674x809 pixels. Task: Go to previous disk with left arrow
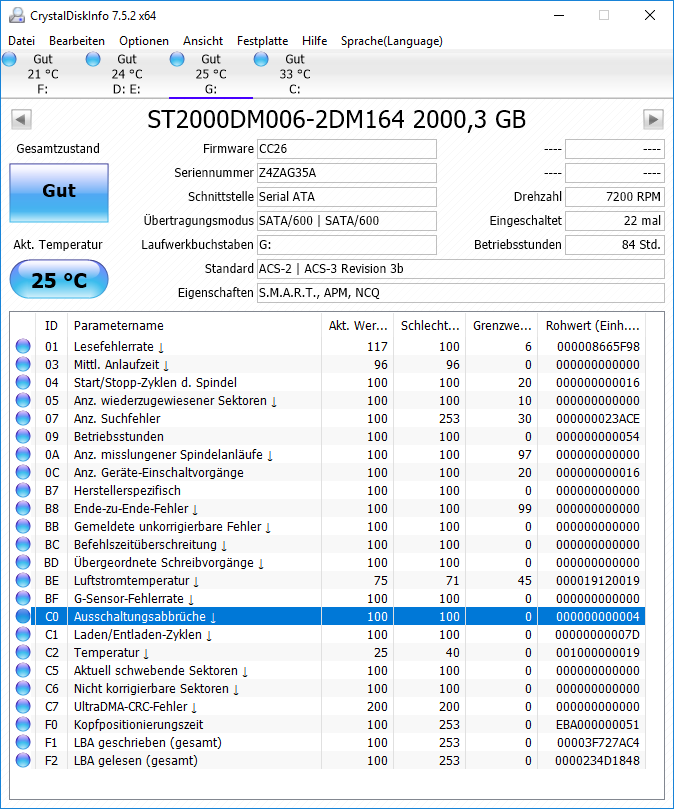pos(21,120)
